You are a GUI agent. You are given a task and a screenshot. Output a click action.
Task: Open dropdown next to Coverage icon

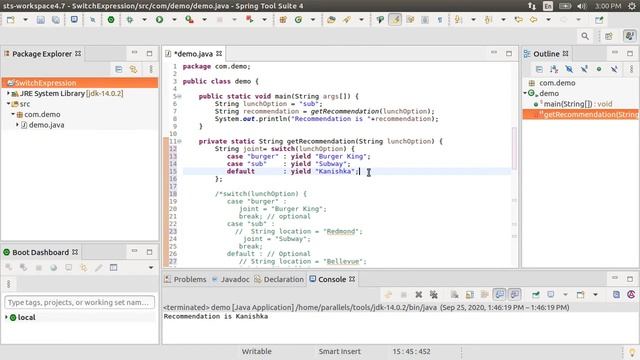pos(204,20)
